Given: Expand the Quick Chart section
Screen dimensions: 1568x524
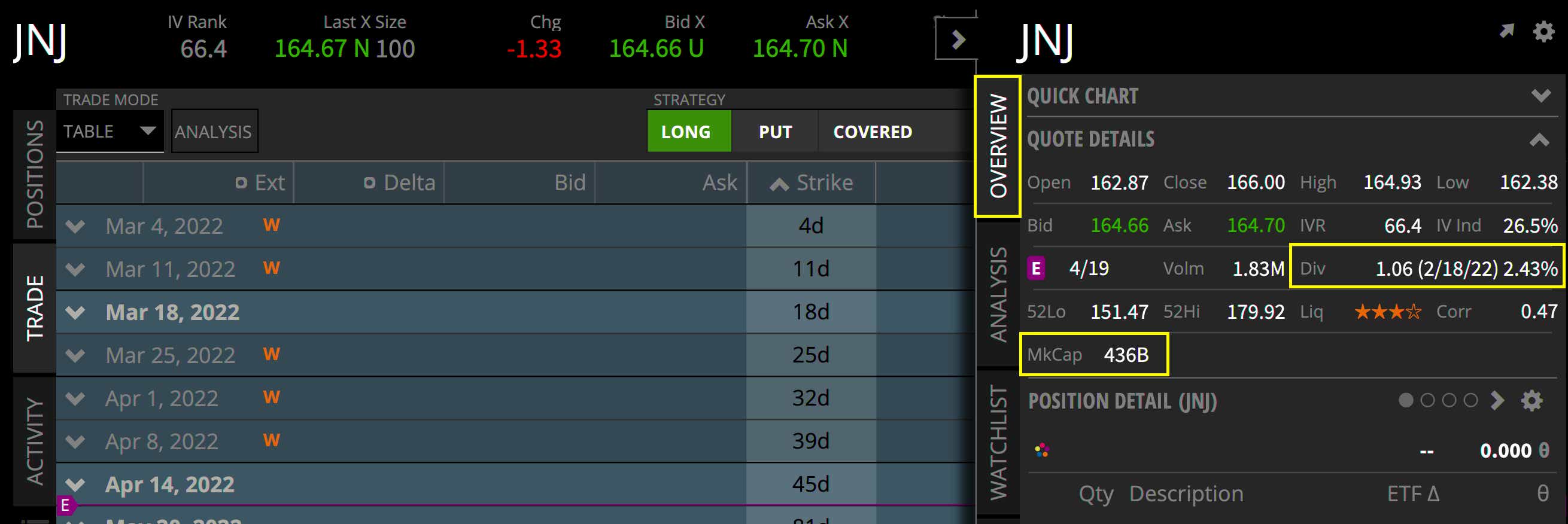Looking at the screenshot, I should 1540,96.
